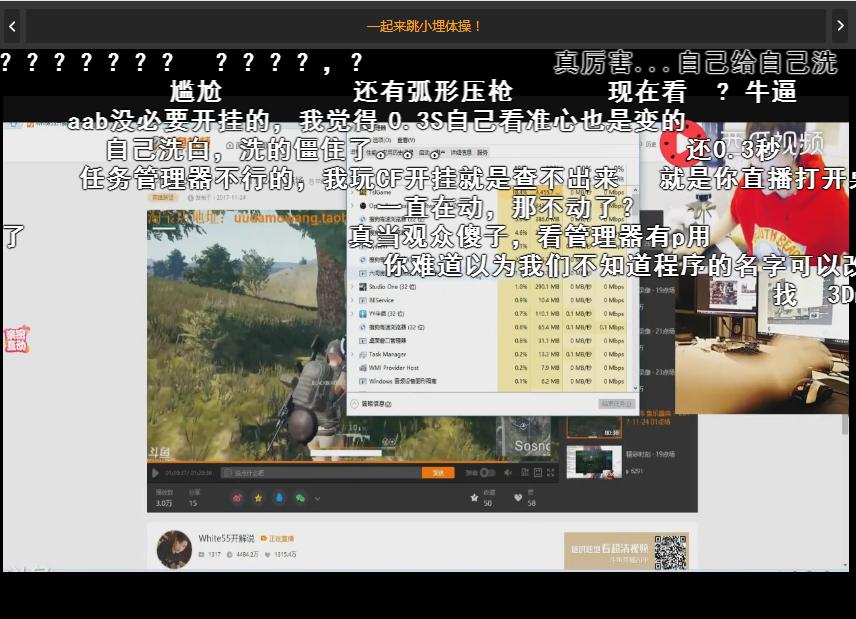This screenshot has height=619, width=856.
Task: Select the red gift emoji icon
Action: pos(237,498)
